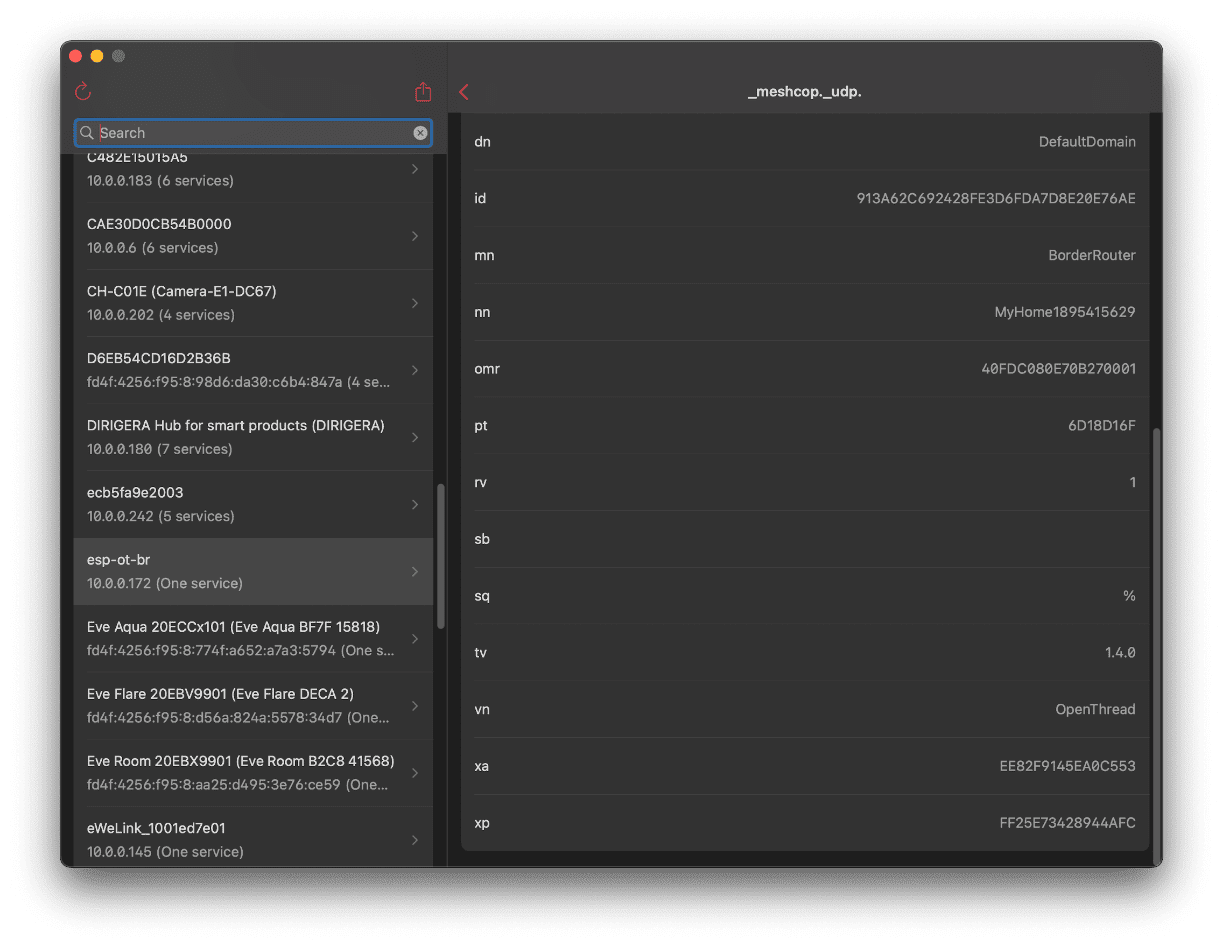Select the ecb5fa9e2003 device row
The width and height of the screenshot is (1223, 947).
click(x=240, y=504)
